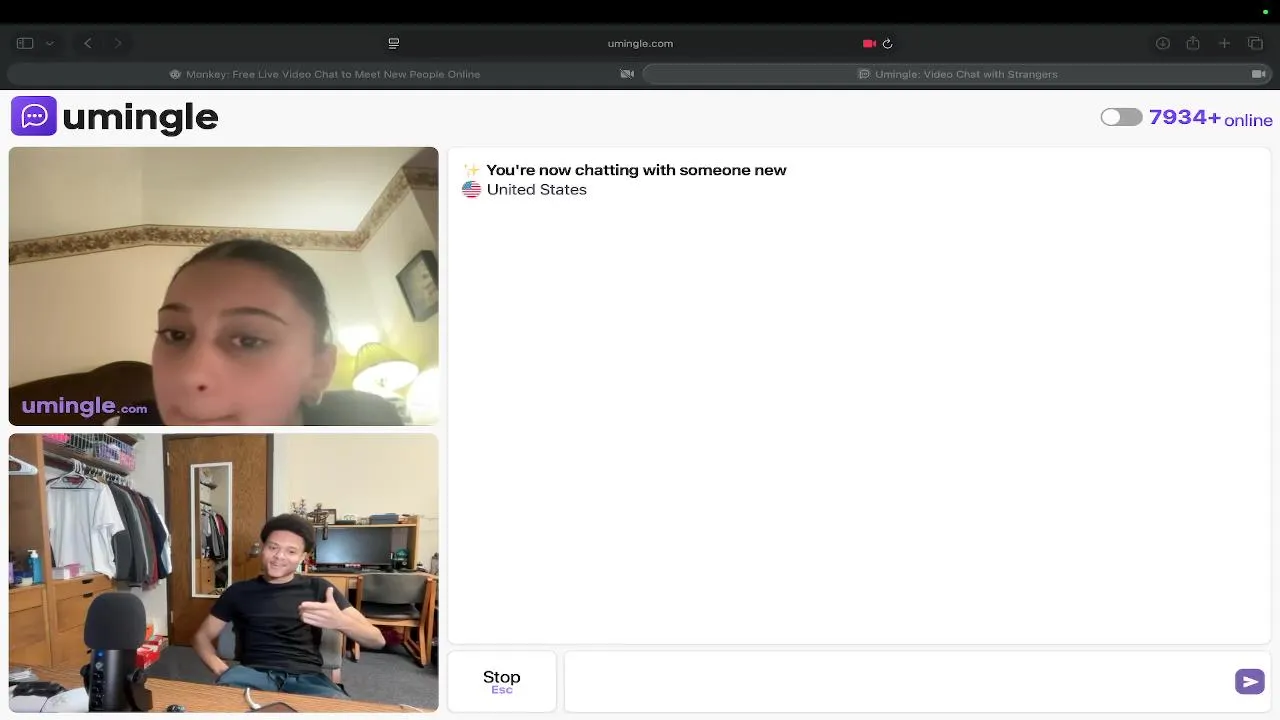Click the United States flag icon
Image resolution: width=1280 pixels, height=720 pixels.
(471, 189)
